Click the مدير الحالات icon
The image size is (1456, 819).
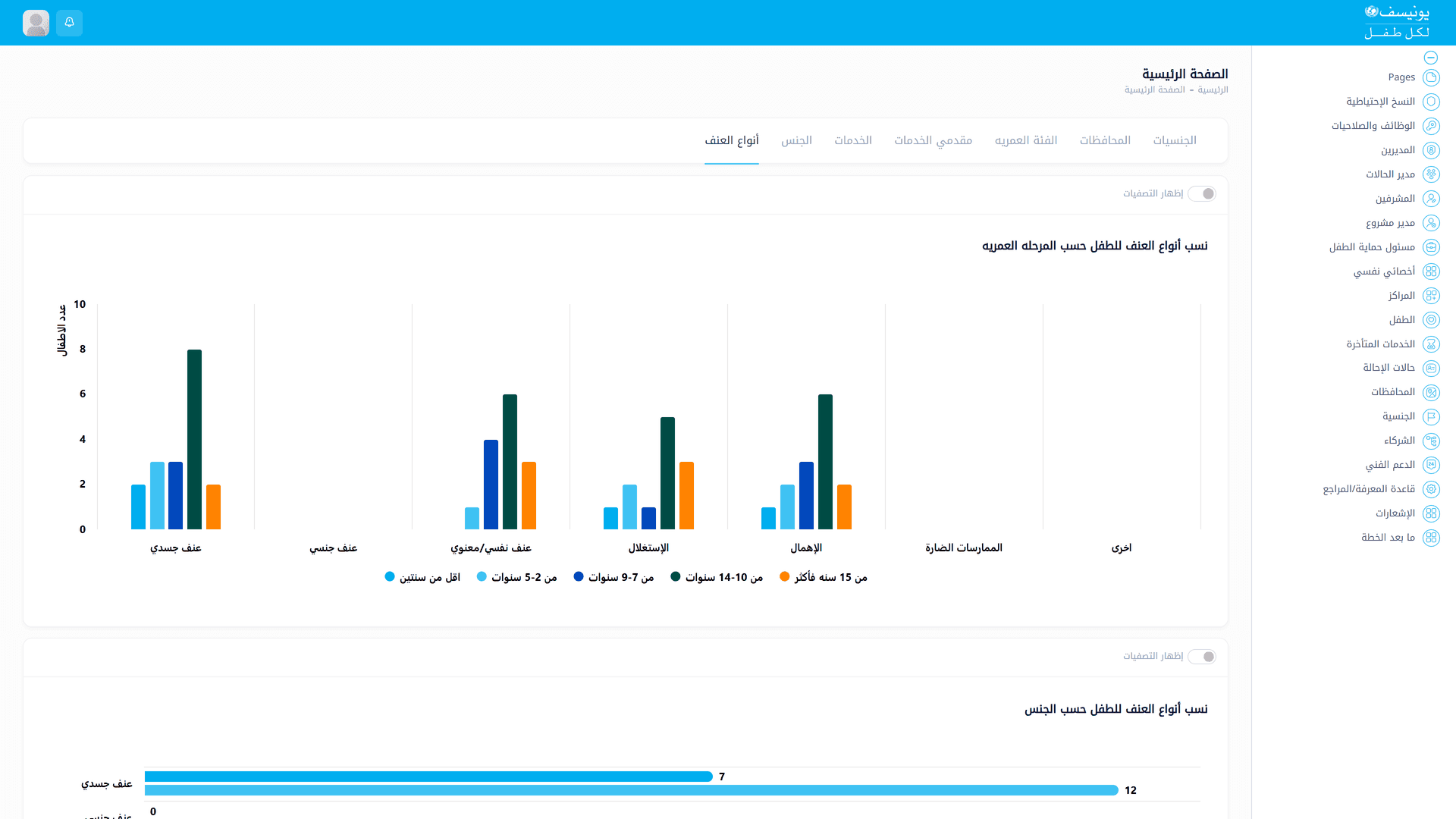click(x=1431, y=174)
